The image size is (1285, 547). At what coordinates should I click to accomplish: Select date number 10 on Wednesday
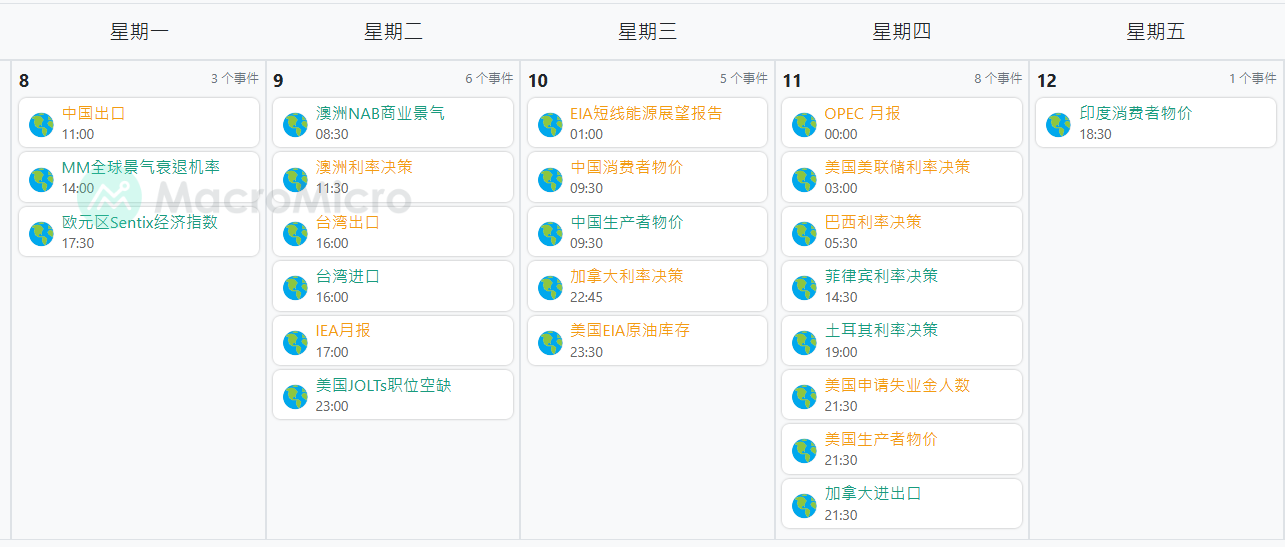pyautogui.click(x=537, y=81)
